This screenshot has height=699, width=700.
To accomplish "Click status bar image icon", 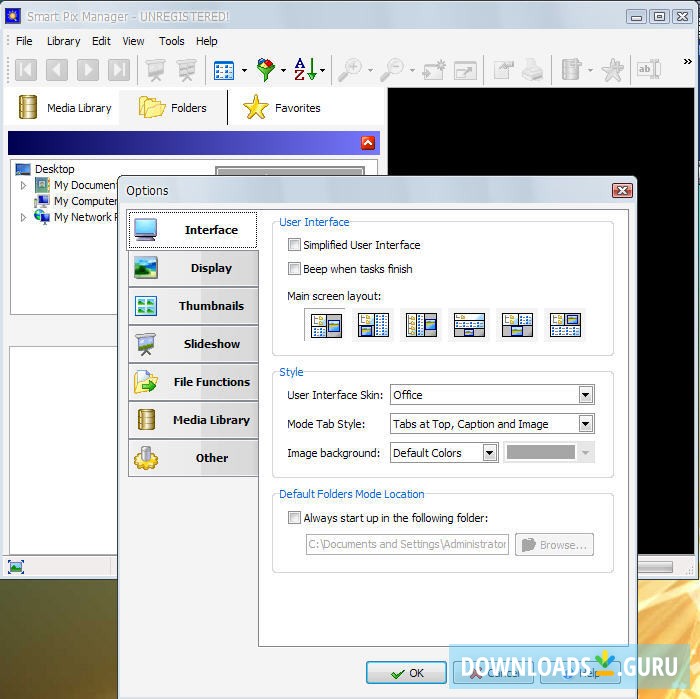I will tap(16, 567).
